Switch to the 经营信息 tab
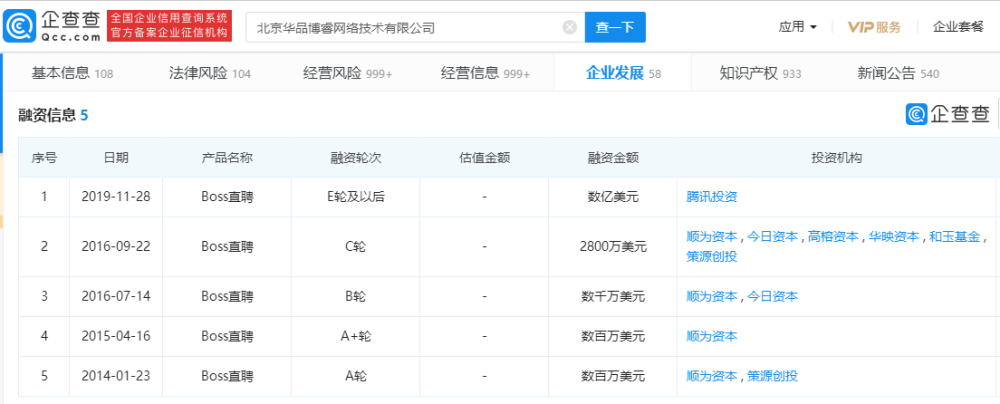 pyautogui.click(x=485, y=73)
